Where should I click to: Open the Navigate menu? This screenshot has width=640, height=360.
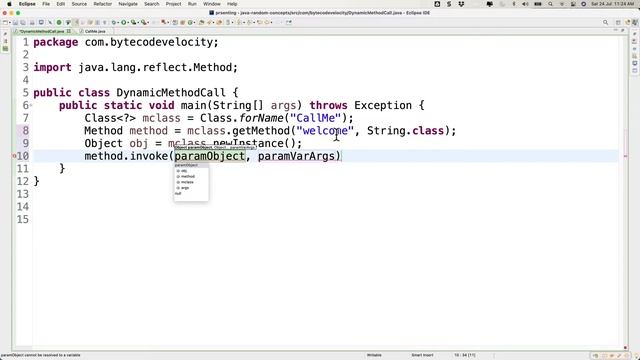[x=128, y=4]
